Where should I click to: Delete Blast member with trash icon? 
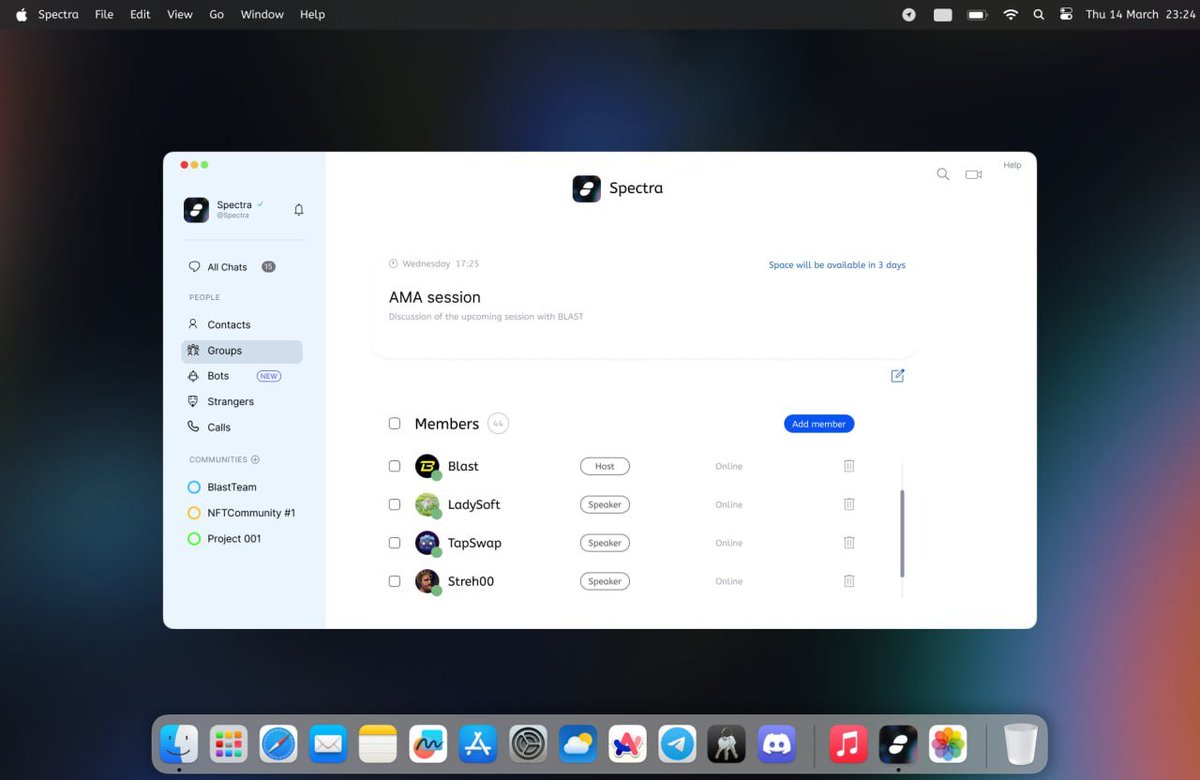pyautogui.click(x=849, y=466)
